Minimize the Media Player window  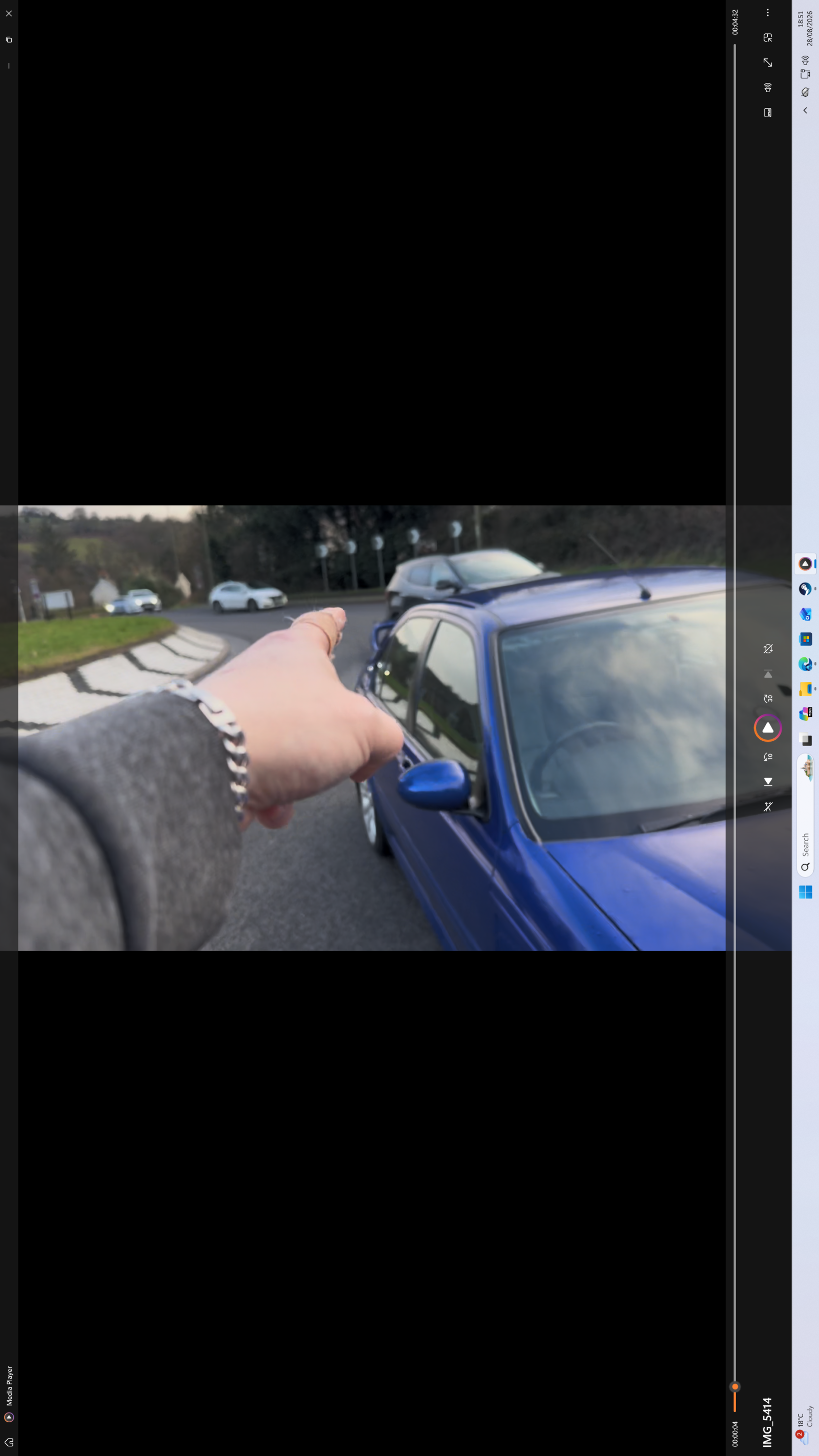[x=9, y=66]
